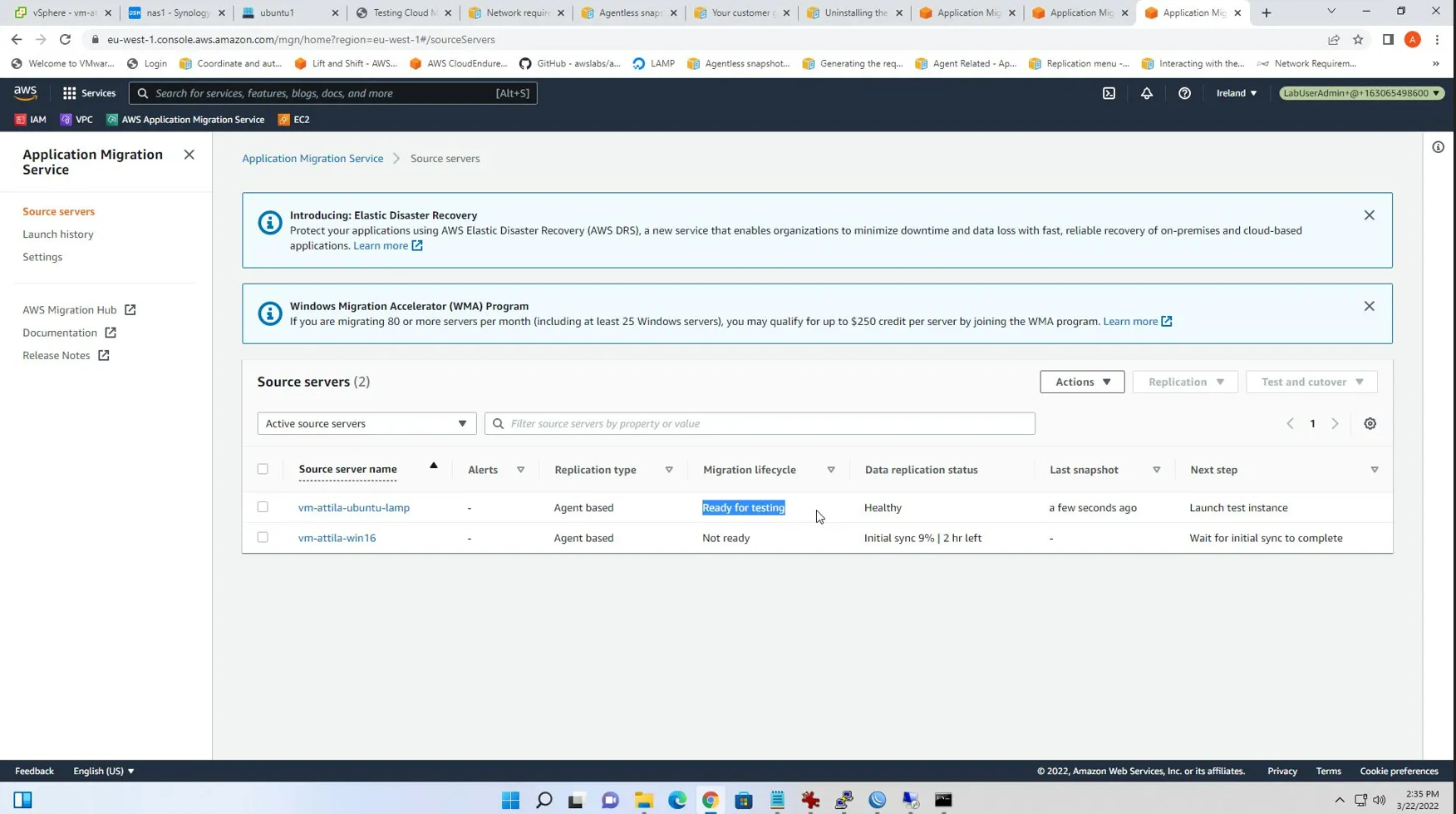Screen dimensions: 1456x814
Task: Follow Learn more in WMA Program banner
Action: coord(1138,321)
